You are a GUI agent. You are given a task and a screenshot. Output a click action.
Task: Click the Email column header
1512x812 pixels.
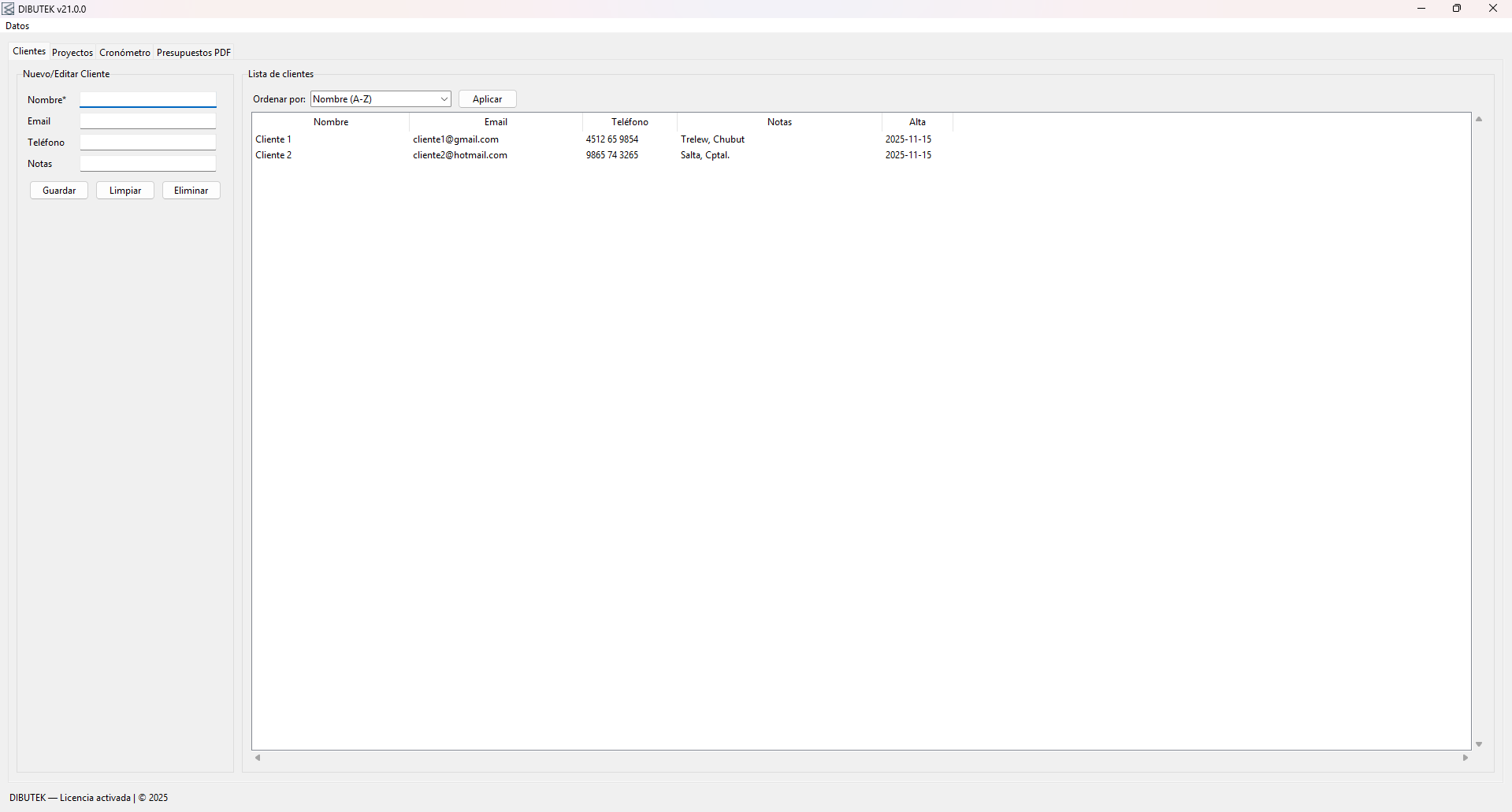coord(496,122)
